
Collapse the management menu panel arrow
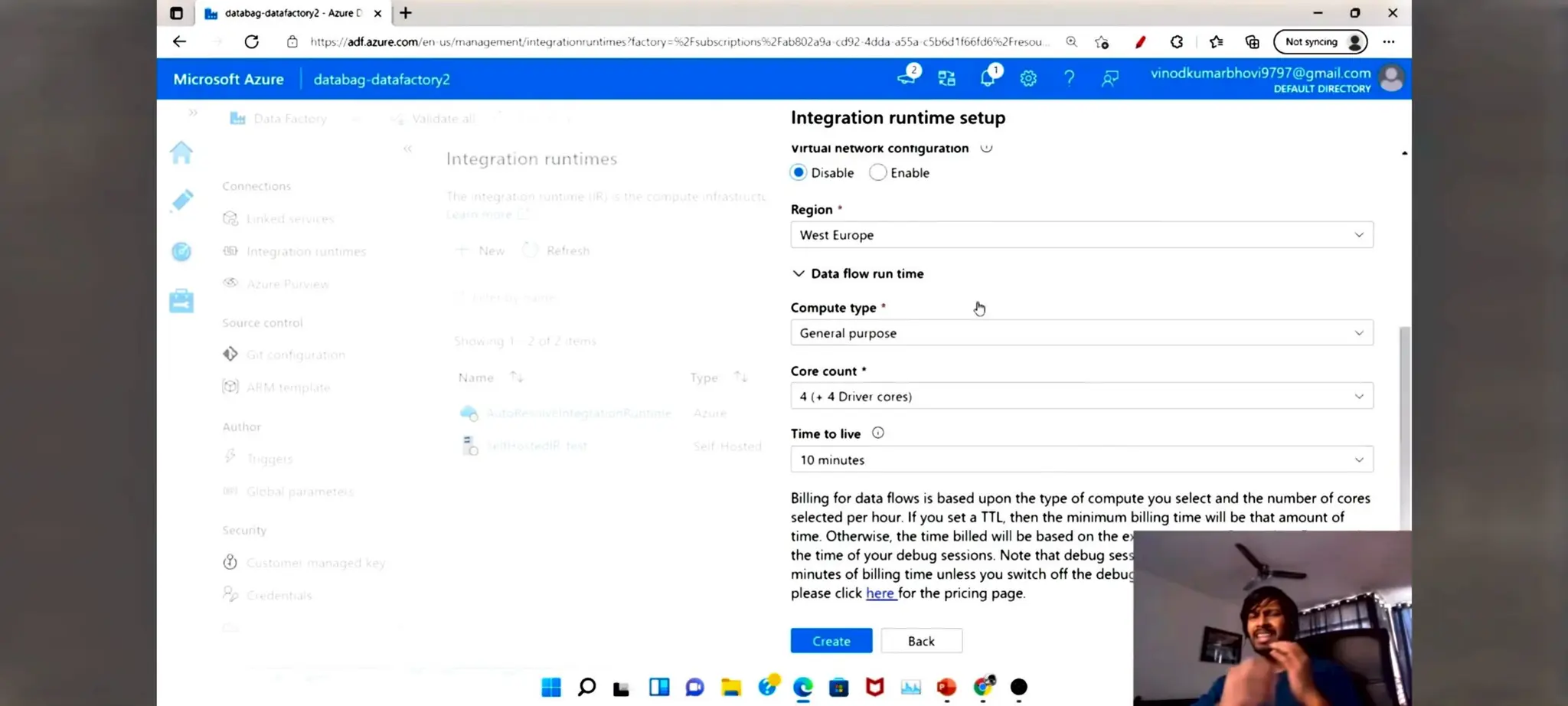[x=408, y=149]
